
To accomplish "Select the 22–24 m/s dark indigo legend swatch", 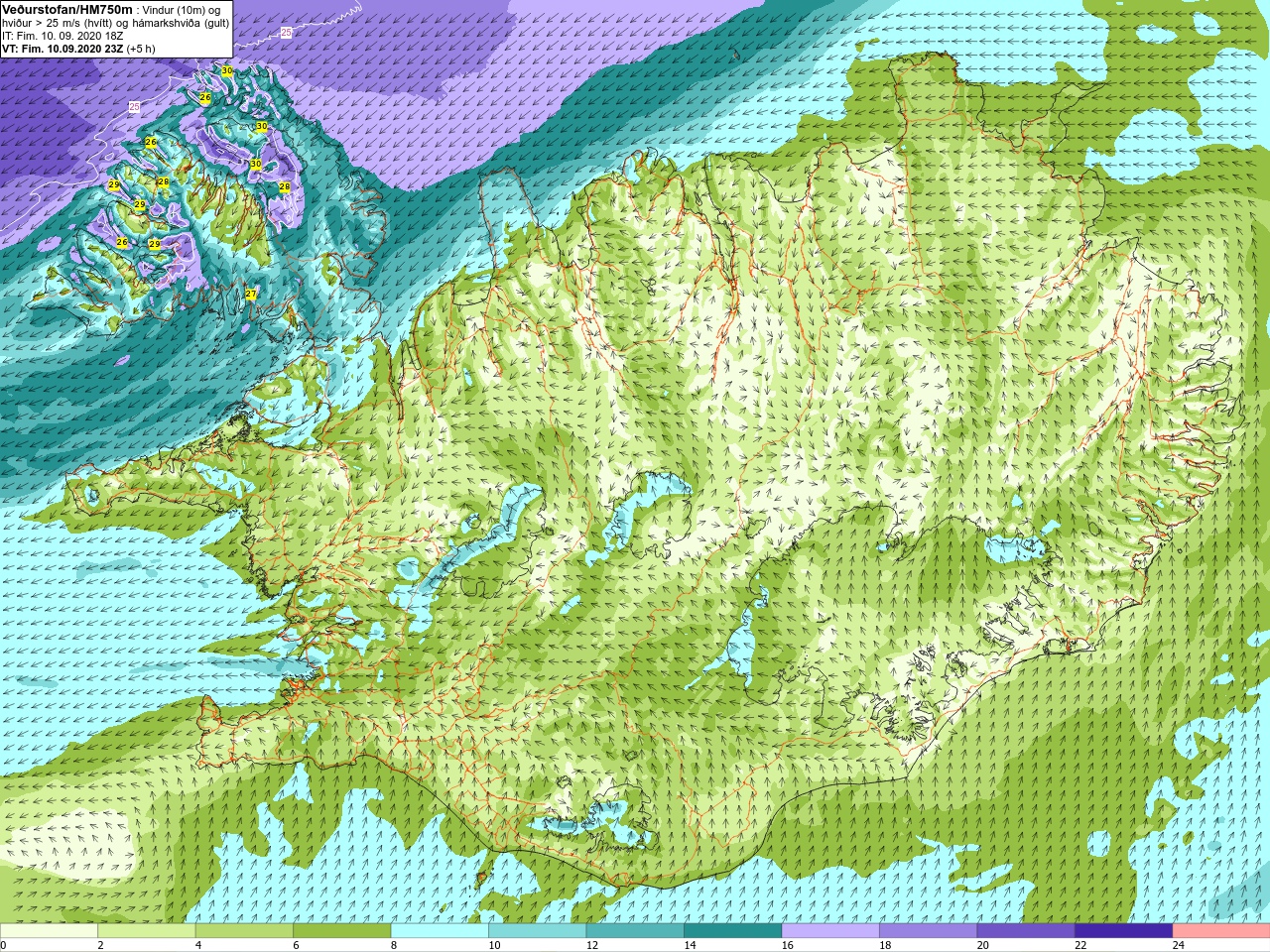I will point(1124,931).
